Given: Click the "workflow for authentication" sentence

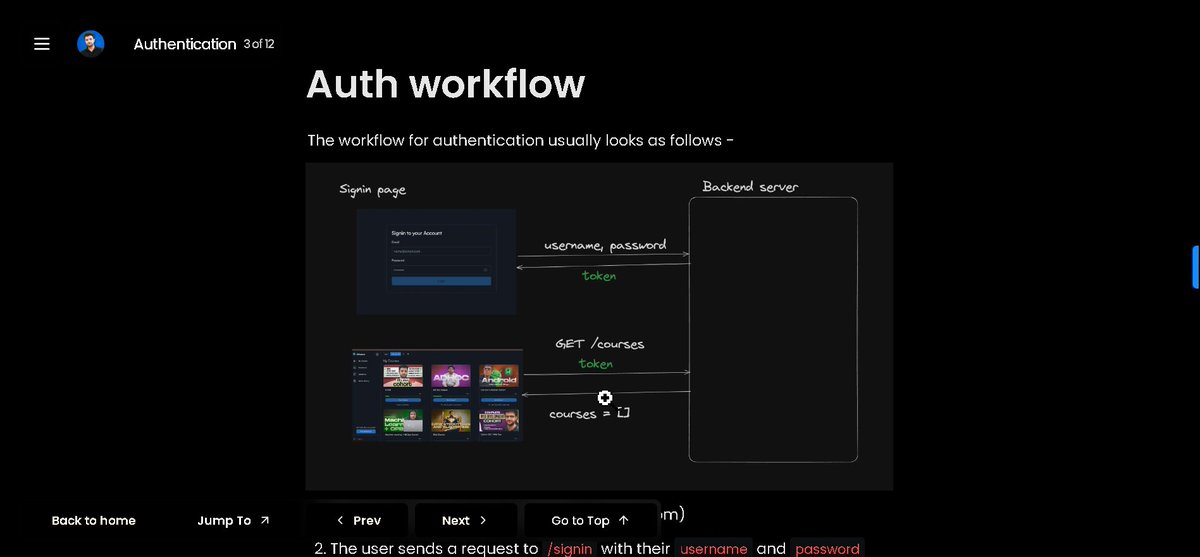Looking at the screenshot, I should pos(521,140).
